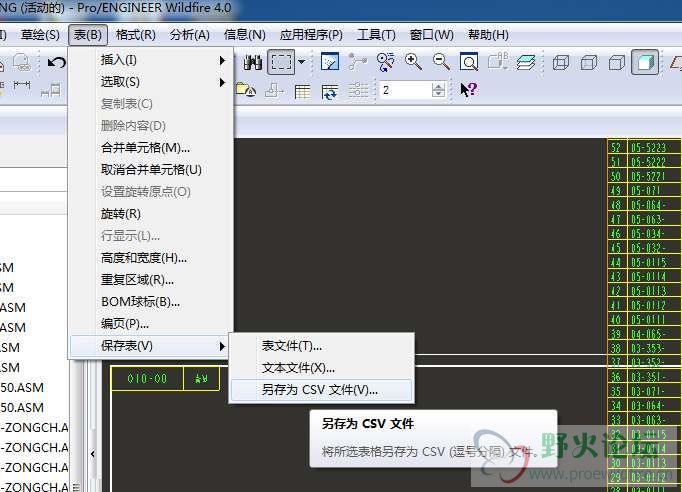682x492 pixels.
Task: Click the Update Tables refresh icon
Action: 329,92
